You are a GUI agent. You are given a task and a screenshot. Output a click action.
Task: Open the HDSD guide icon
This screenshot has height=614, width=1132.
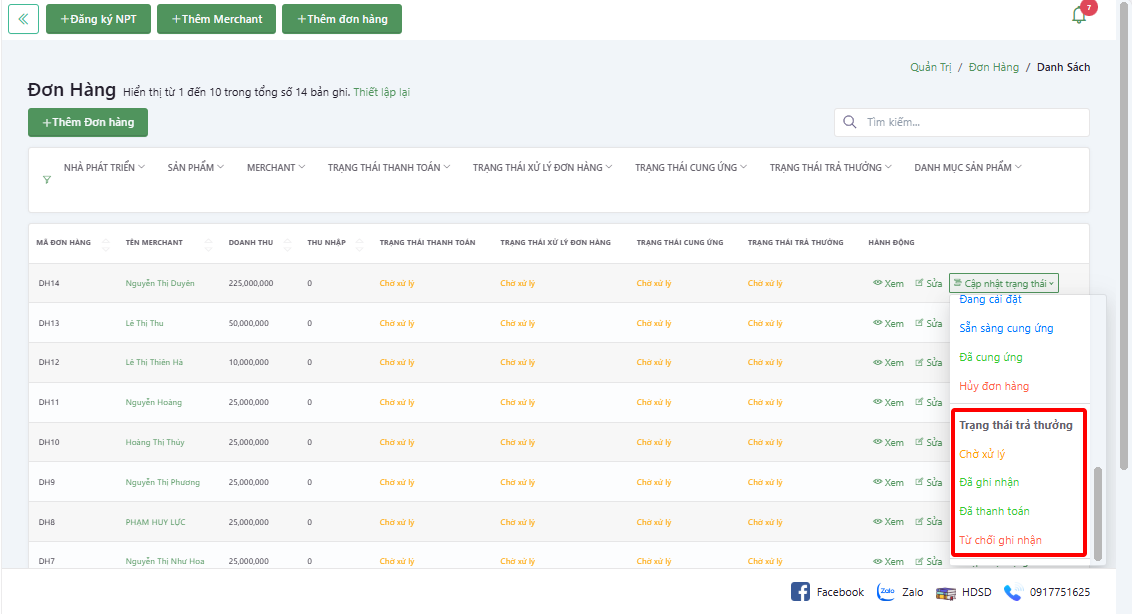[x=945, y=592]
